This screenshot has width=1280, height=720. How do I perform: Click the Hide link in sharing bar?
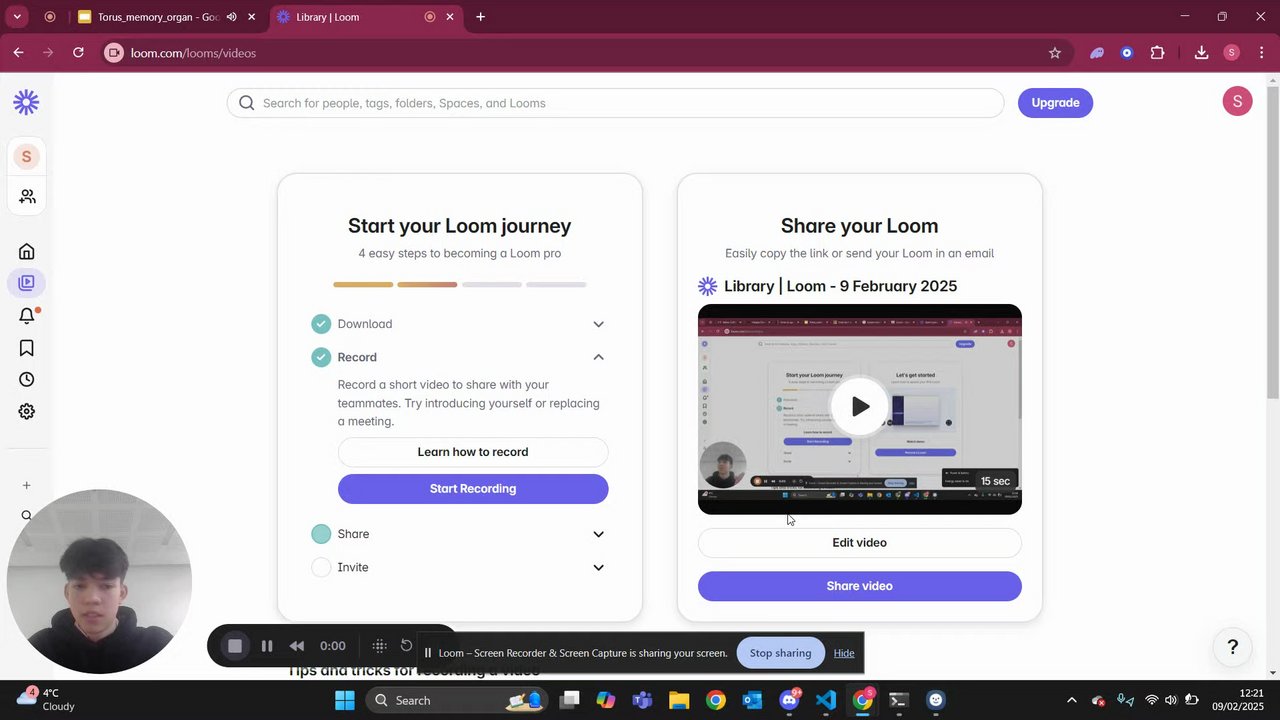pos(844,653)
